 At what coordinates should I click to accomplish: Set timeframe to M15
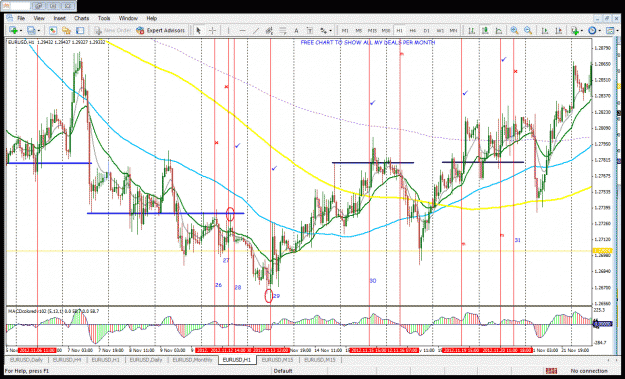click(372, 30)
